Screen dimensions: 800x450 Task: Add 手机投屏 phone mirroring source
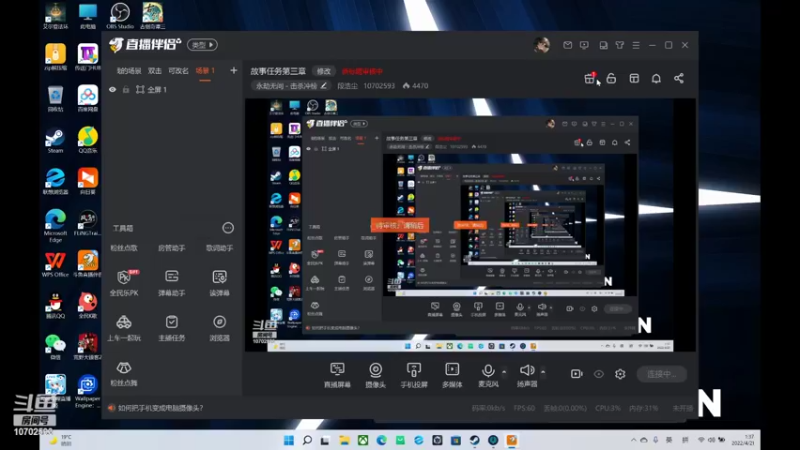[x=414, y=375]
